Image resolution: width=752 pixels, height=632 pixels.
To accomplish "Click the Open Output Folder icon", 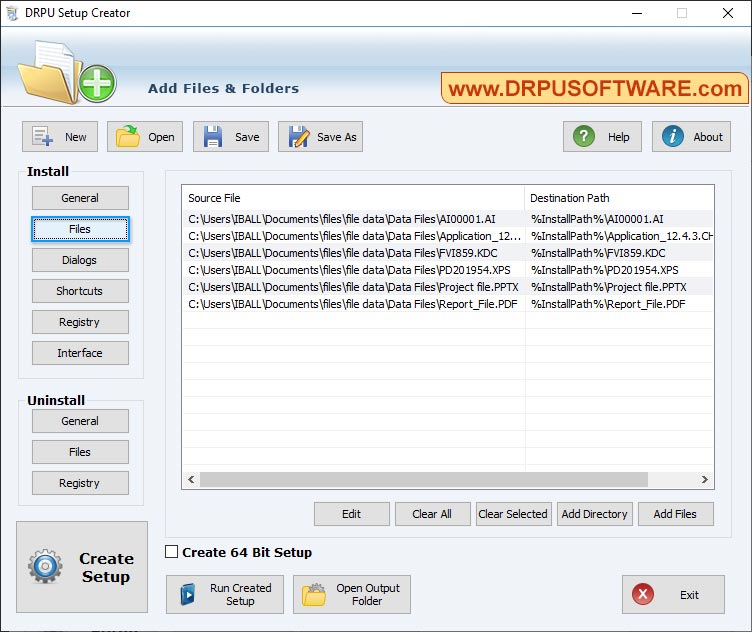I will [x=314, y=595].
